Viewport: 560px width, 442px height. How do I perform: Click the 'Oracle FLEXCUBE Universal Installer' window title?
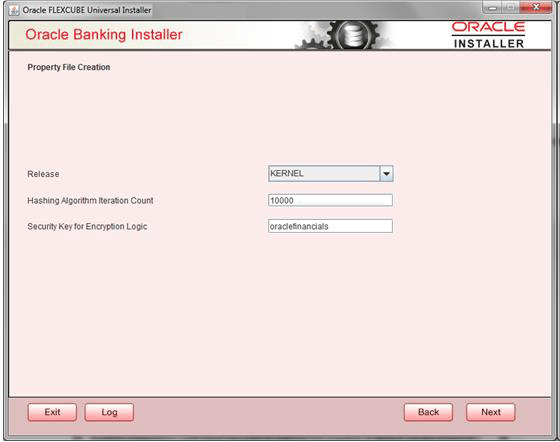pos(87,10)
